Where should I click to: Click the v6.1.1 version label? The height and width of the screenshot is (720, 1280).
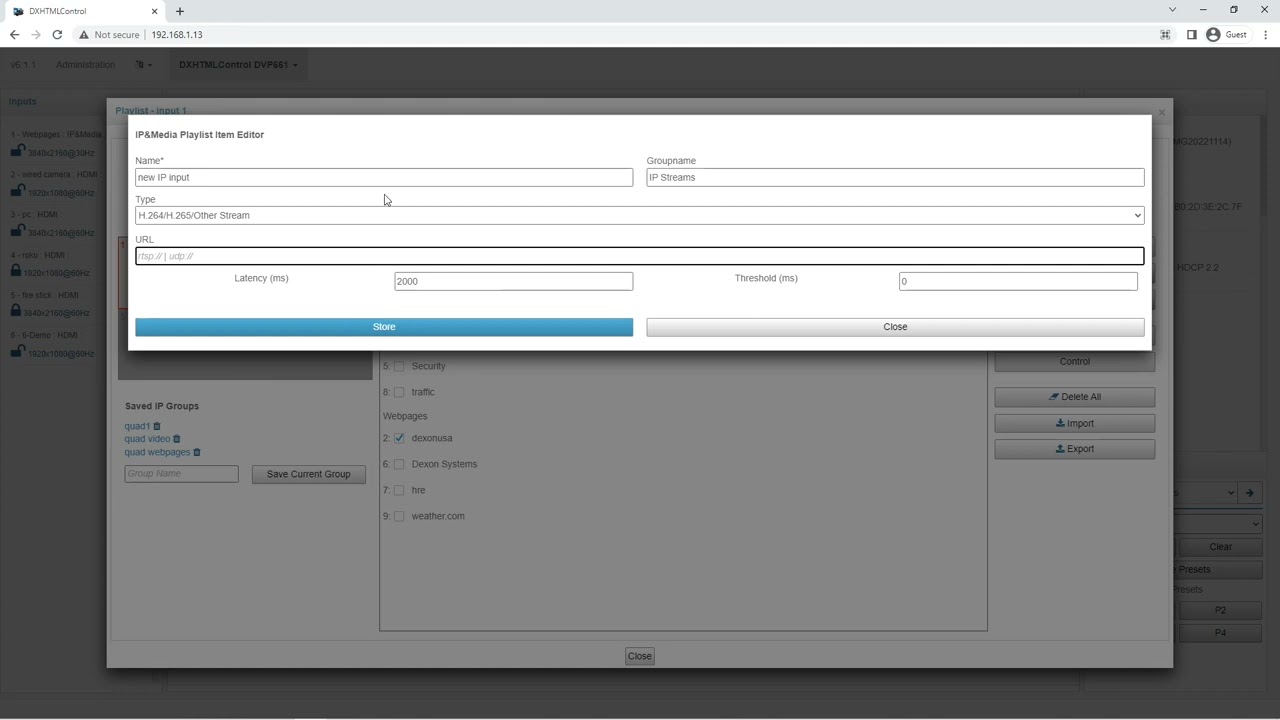tap(23, 65)
